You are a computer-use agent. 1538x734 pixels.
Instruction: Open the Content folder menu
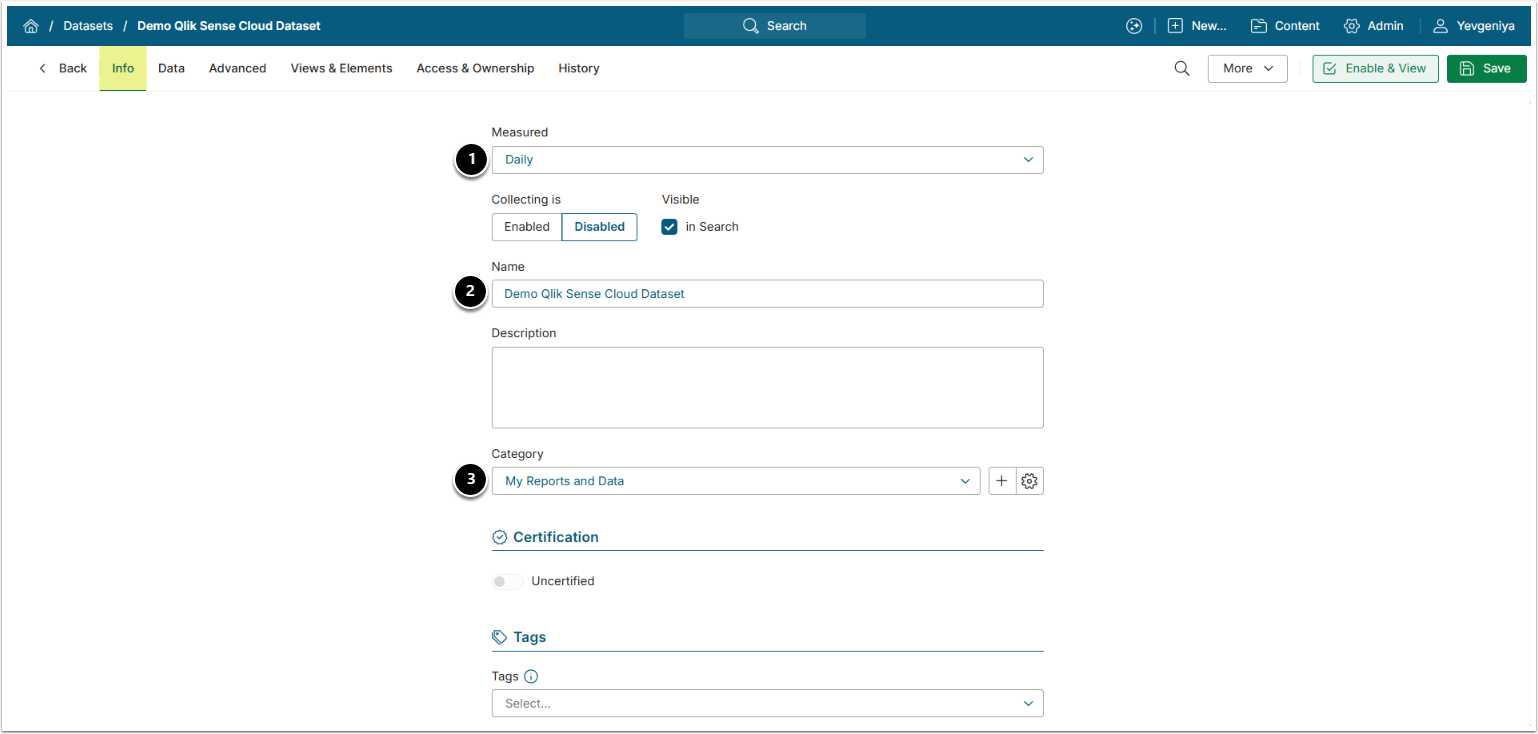pyautogui.click(x=1285, y=26)
